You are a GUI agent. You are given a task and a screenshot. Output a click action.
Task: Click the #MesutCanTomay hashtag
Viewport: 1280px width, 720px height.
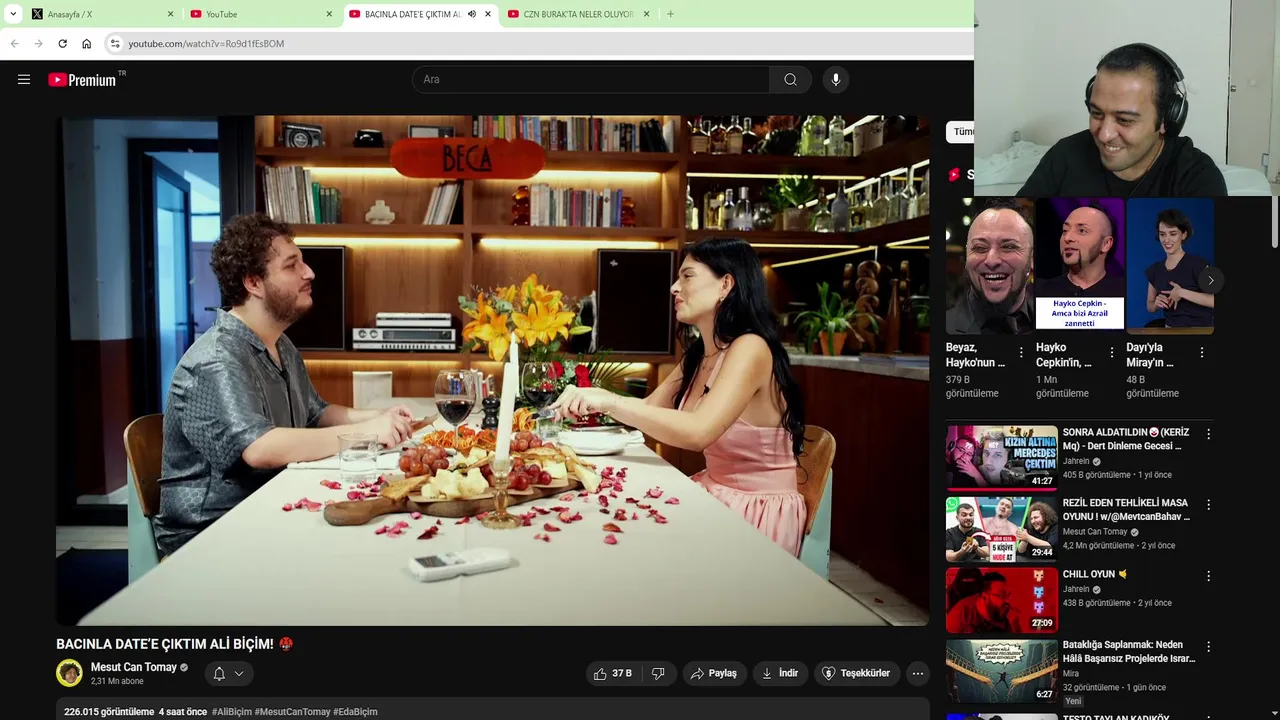(292, 712)
